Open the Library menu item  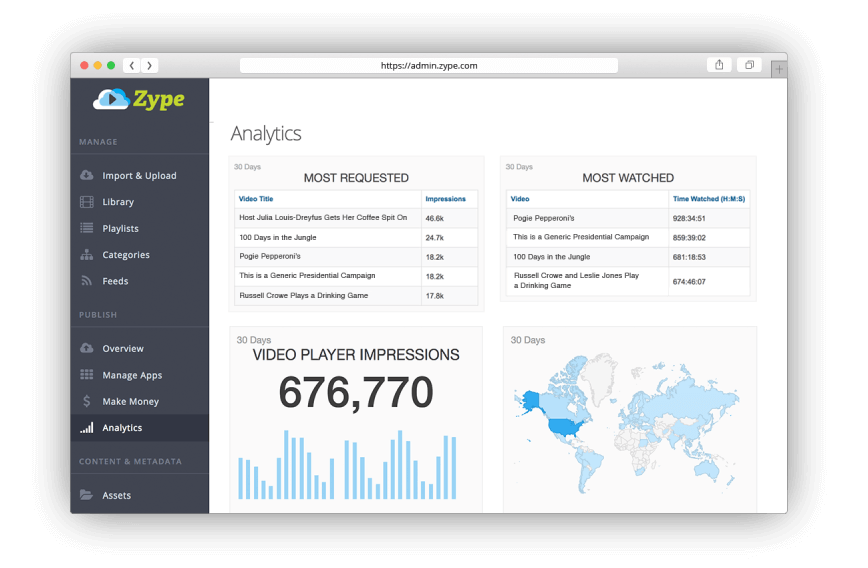[x=118, y=202]
